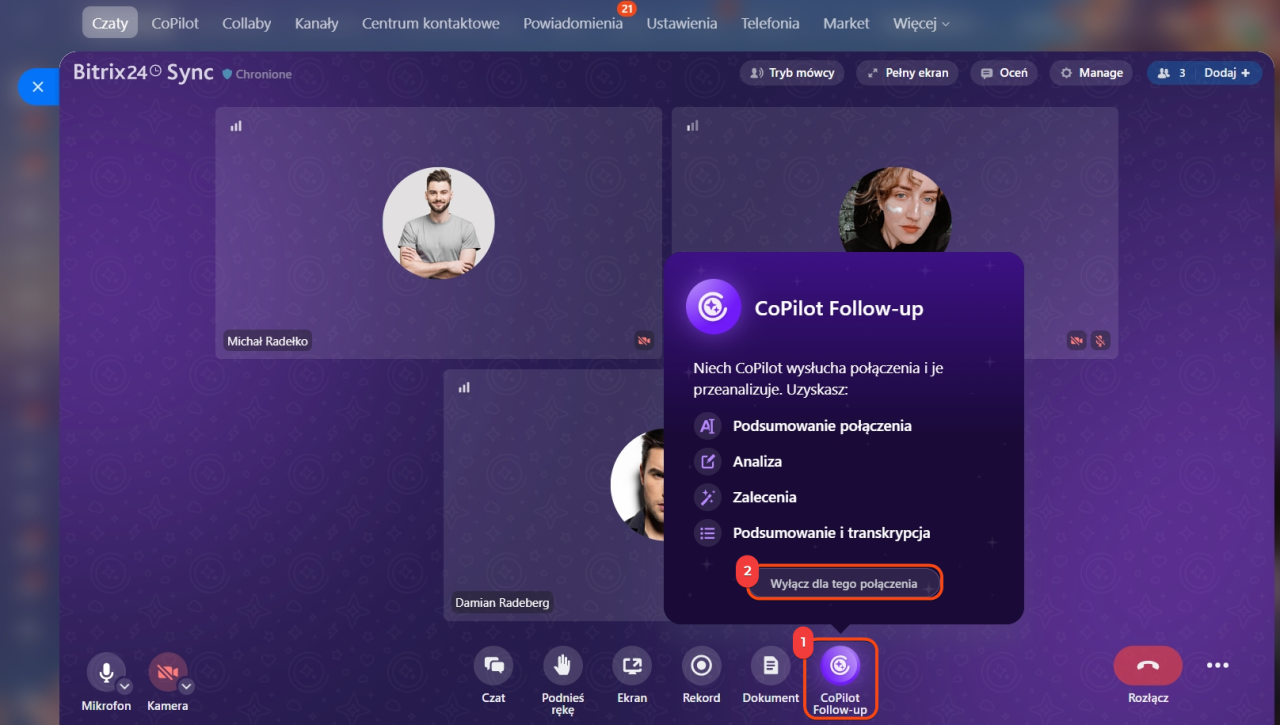Open Ustawienia menu item

(682, 23)
